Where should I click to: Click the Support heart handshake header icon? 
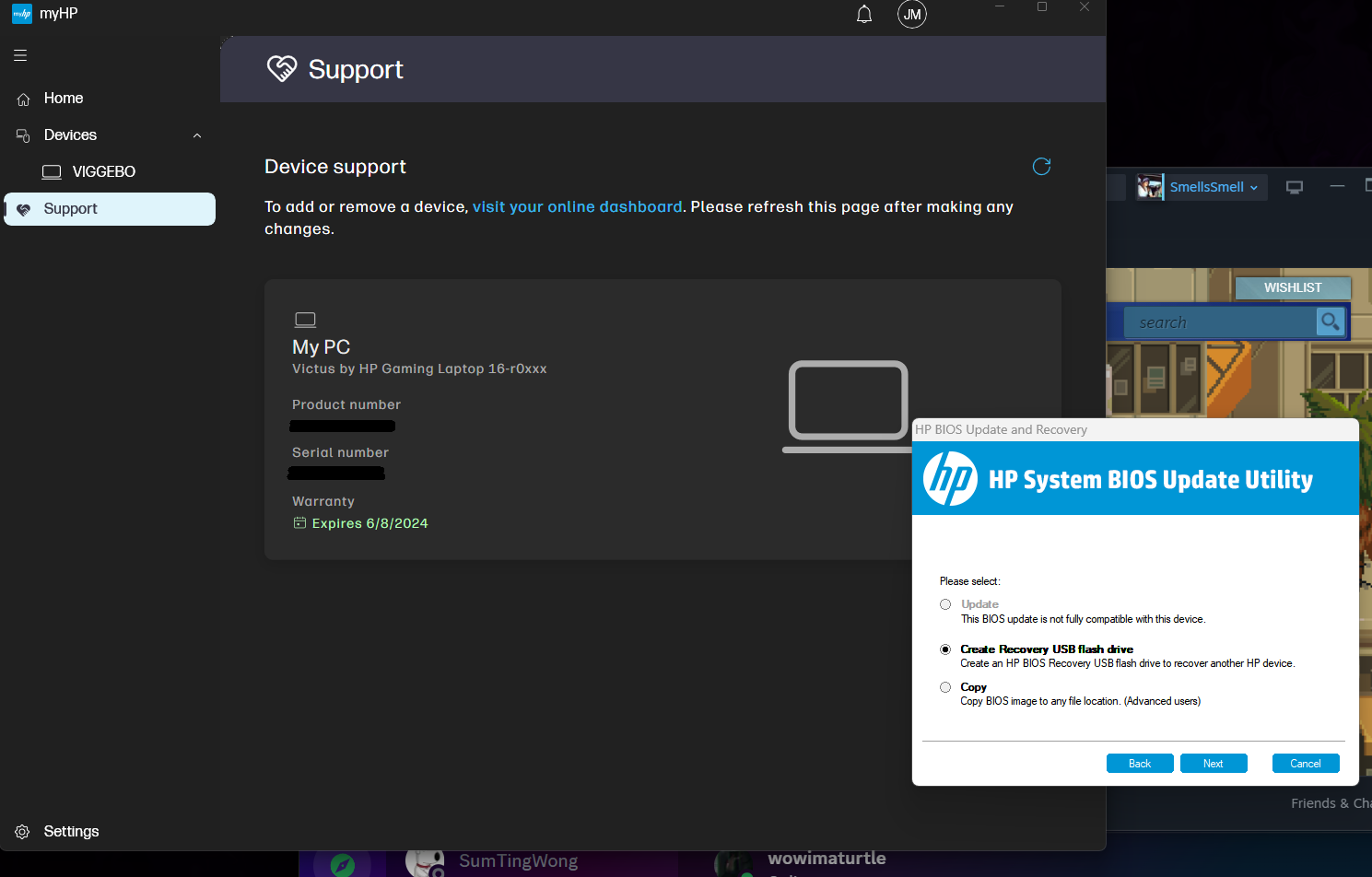coord(282,68)
